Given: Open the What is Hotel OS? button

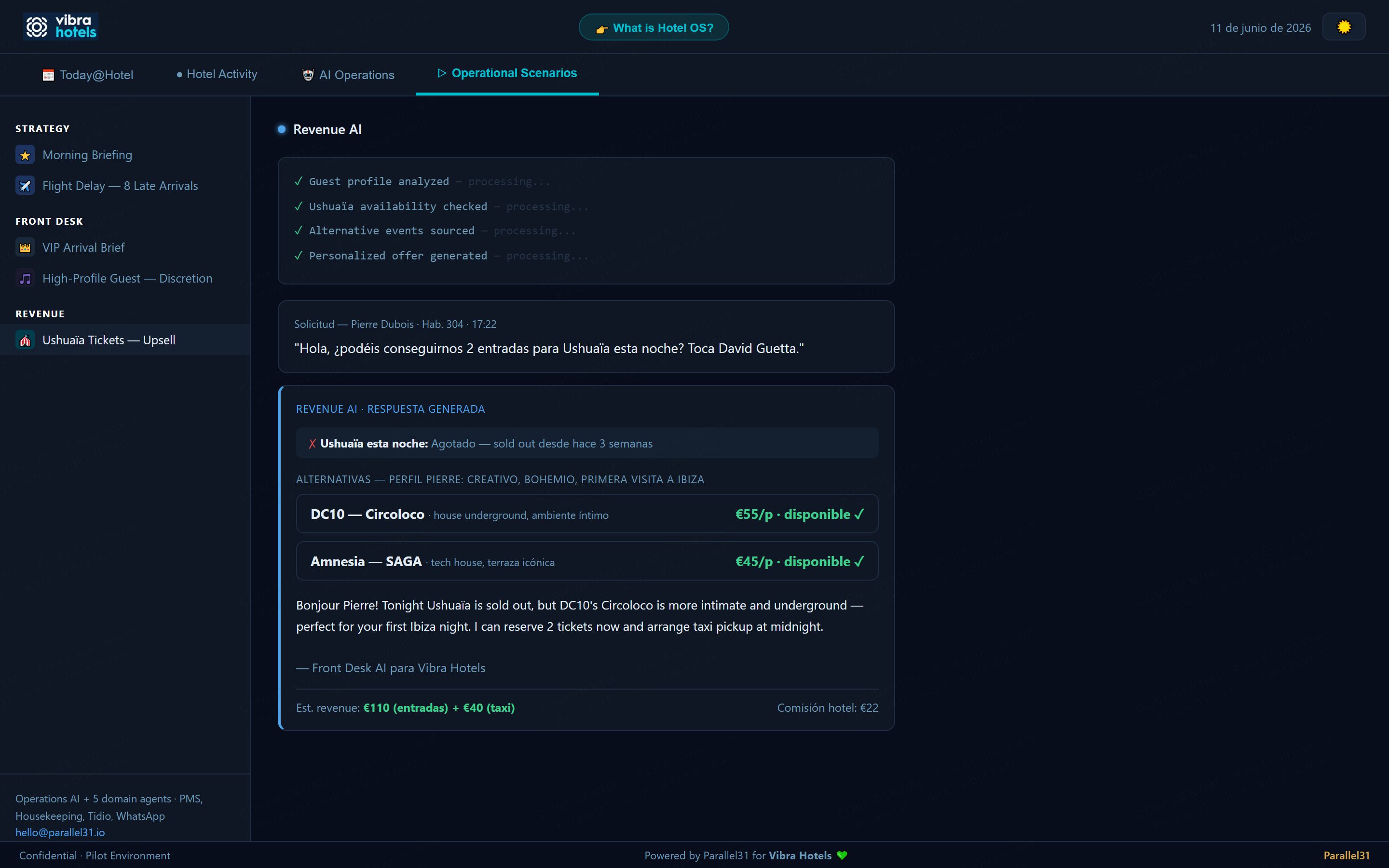Looking at the screenshot, I should click(x=654, y=27).
